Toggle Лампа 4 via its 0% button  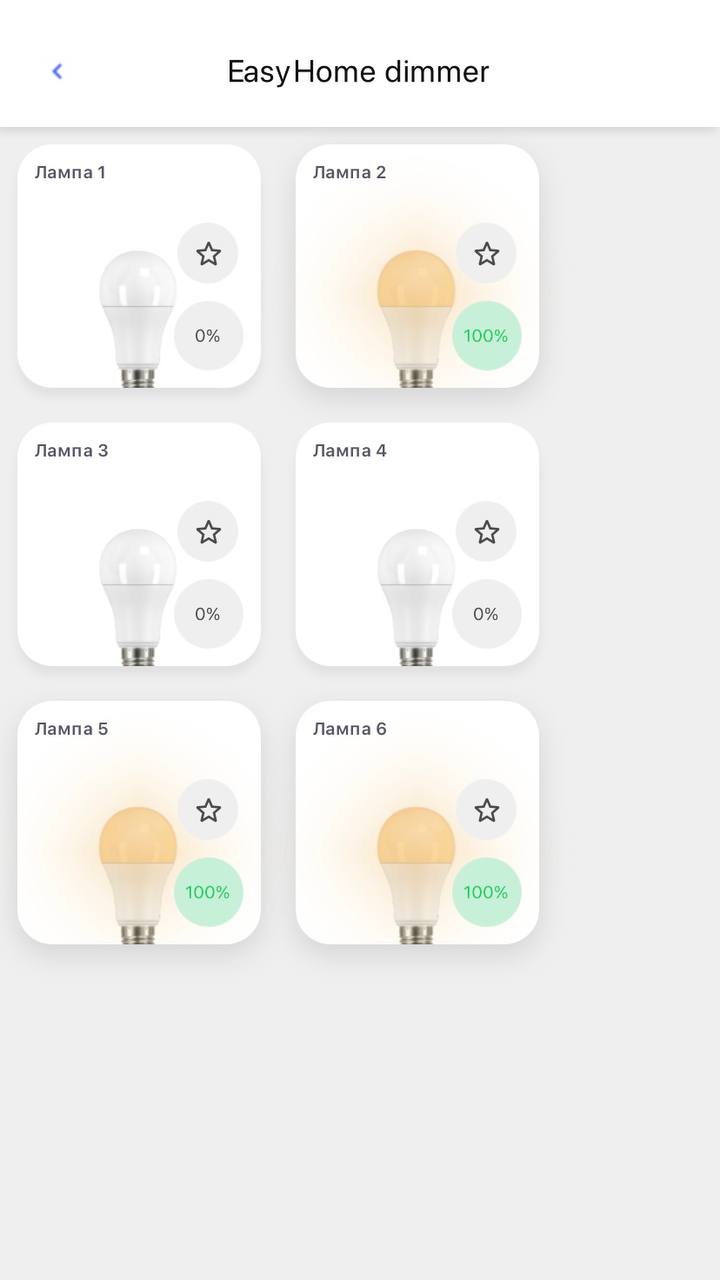[486, 614]
